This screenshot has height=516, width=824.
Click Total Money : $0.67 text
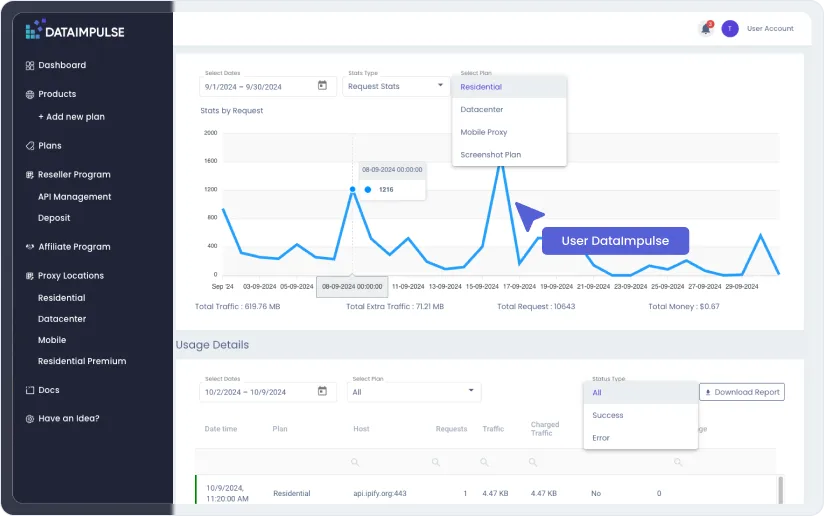click(x=684, y=306)
